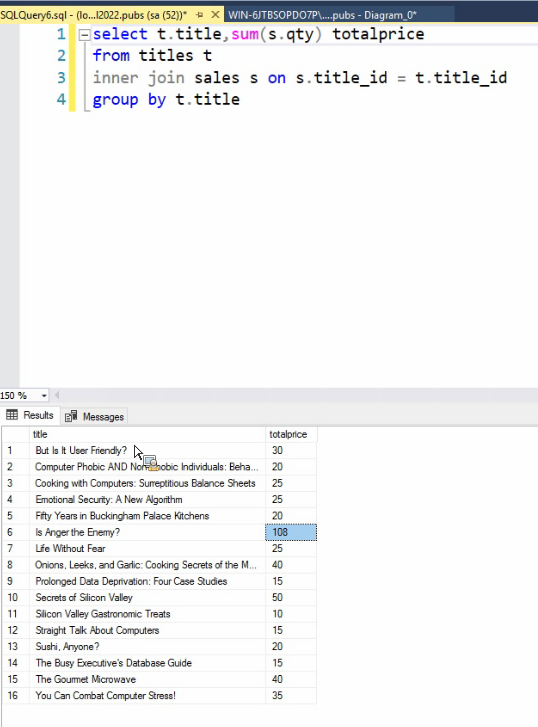Switch to the Diagram_0 tab

322,15
